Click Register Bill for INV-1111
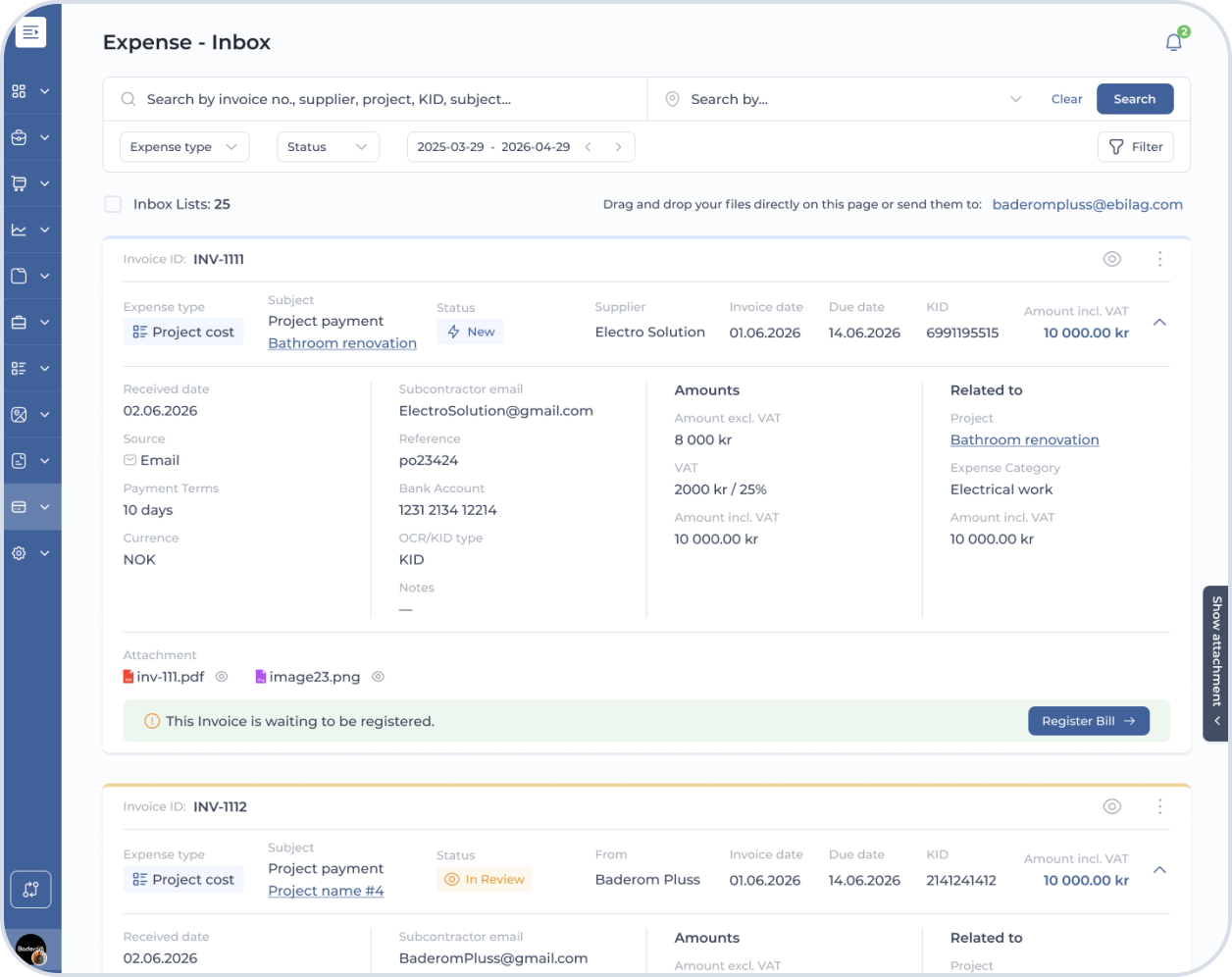The image size is (1232, 977). [1089, 721]
